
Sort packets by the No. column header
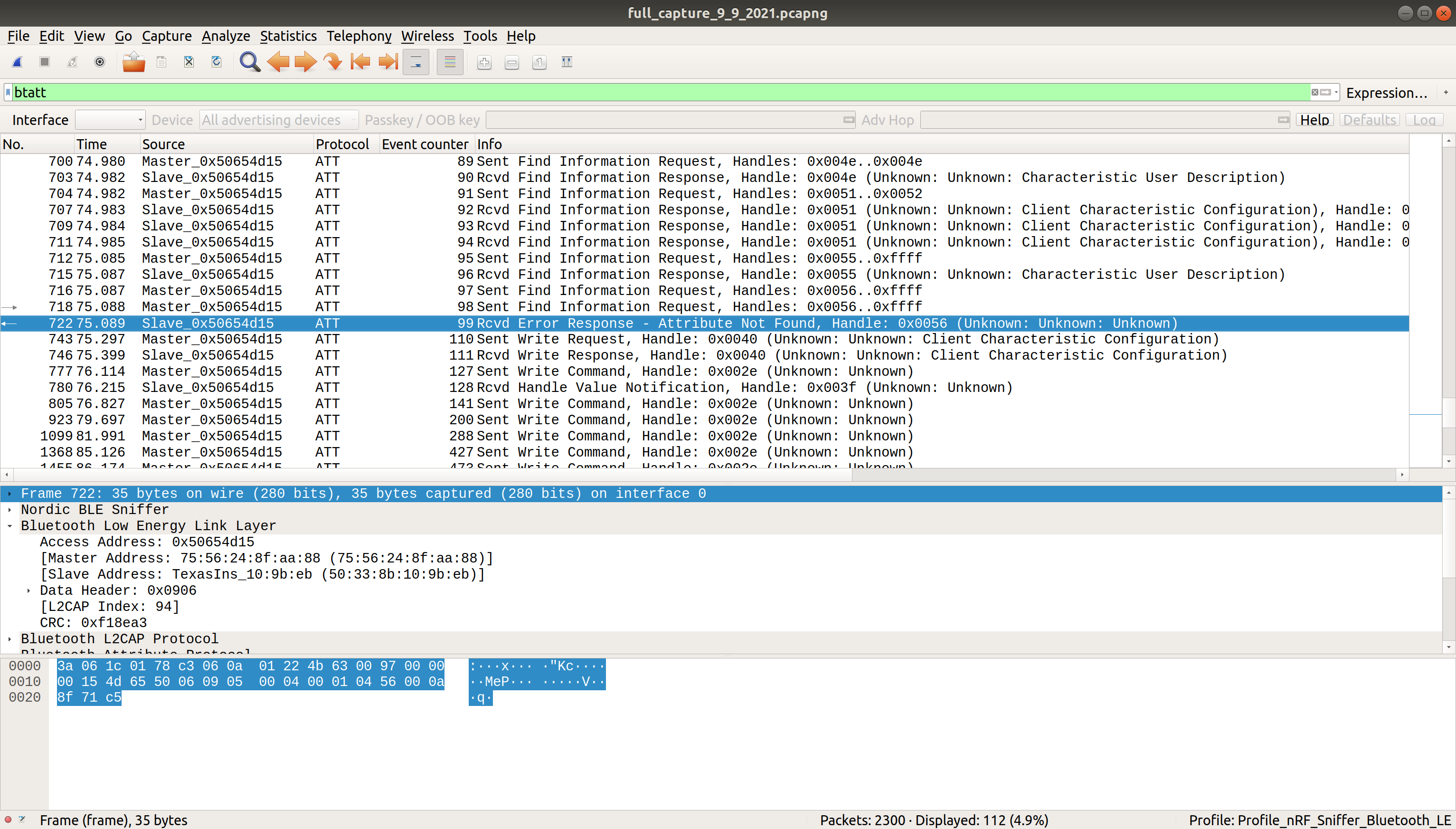click(38, 144)
